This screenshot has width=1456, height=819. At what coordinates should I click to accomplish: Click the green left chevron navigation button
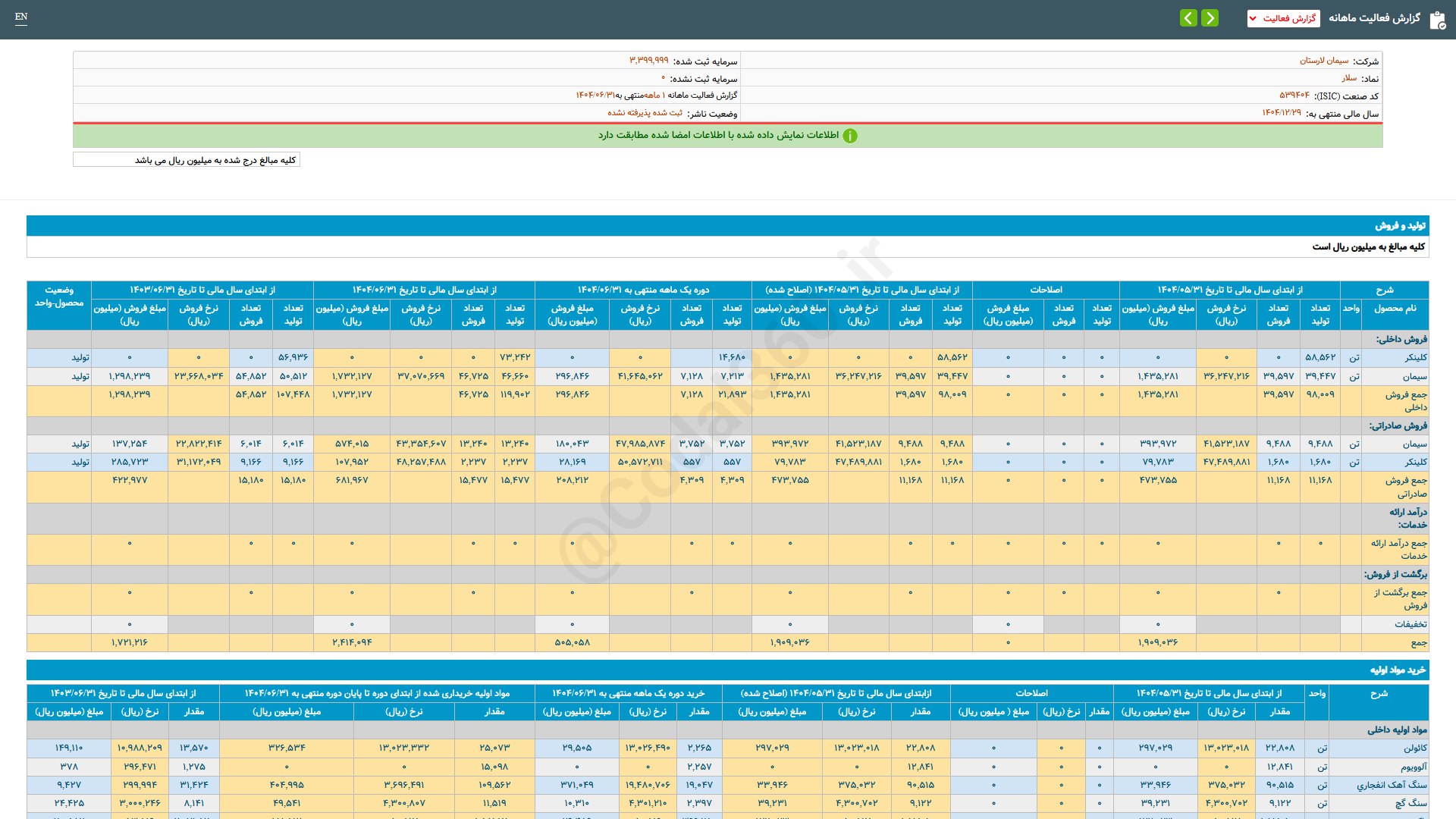tap(1188, 18)
